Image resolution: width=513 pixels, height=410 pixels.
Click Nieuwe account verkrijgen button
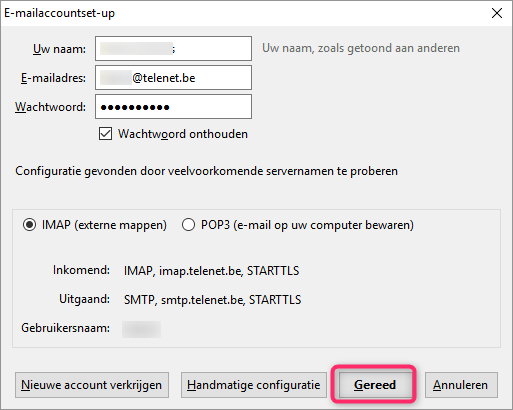click(x=92, y=385)
